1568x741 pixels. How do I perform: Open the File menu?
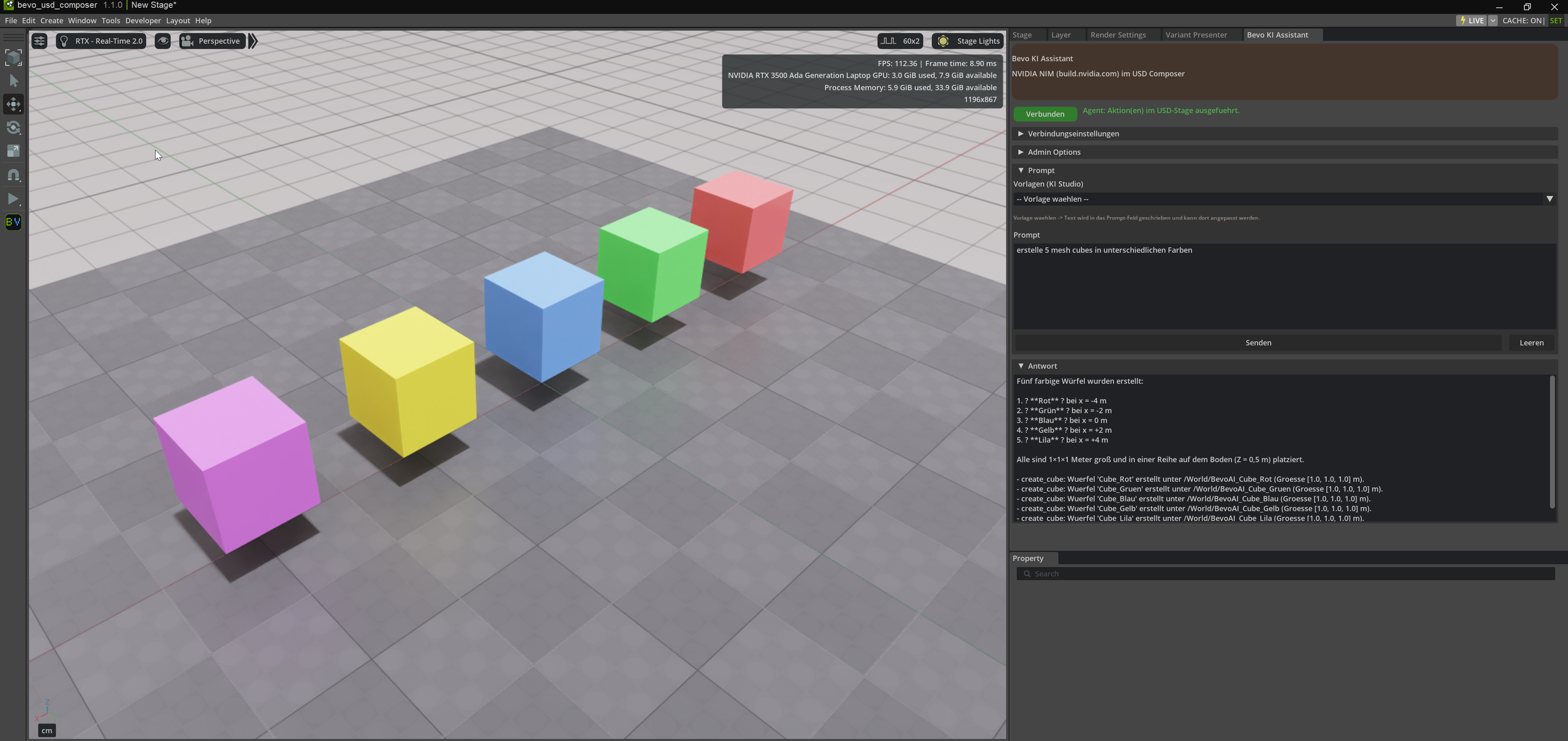point(11,20)
